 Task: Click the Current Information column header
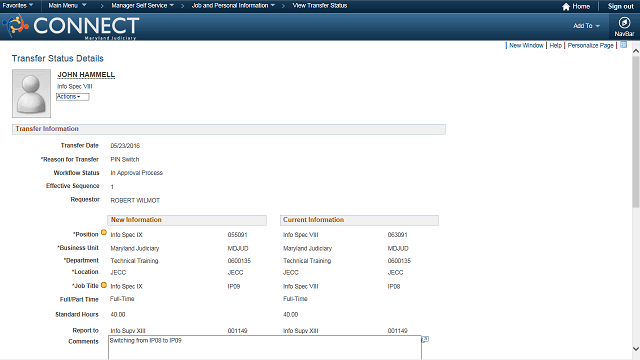[x=359, y=220]
